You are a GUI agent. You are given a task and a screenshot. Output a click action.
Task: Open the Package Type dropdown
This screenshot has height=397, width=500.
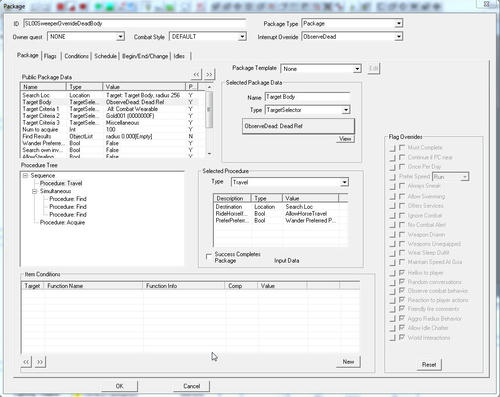pos(399,23)
